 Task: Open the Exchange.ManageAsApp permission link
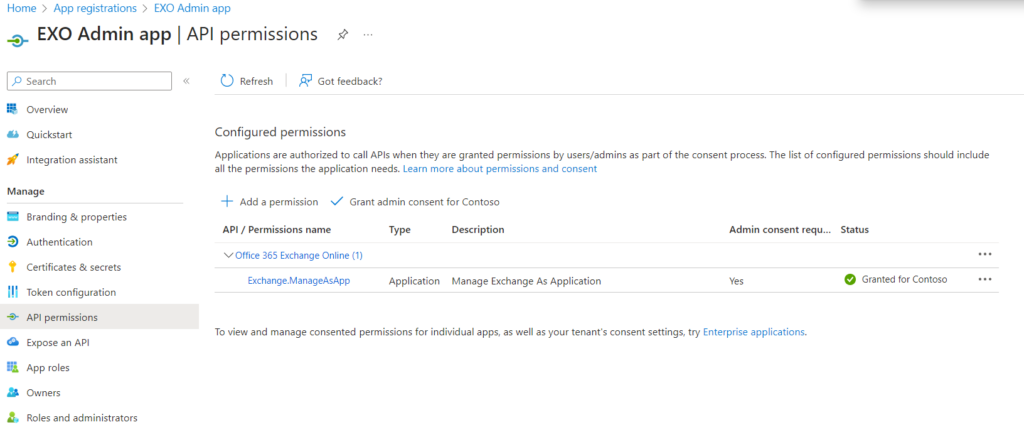298,281
